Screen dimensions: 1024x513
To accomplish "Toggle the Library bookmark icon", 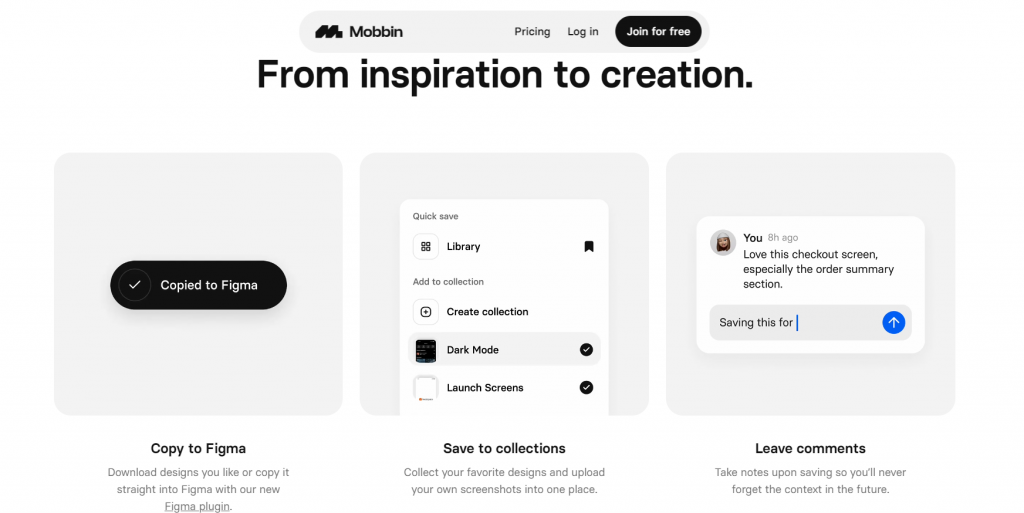I will coord(588,247).
